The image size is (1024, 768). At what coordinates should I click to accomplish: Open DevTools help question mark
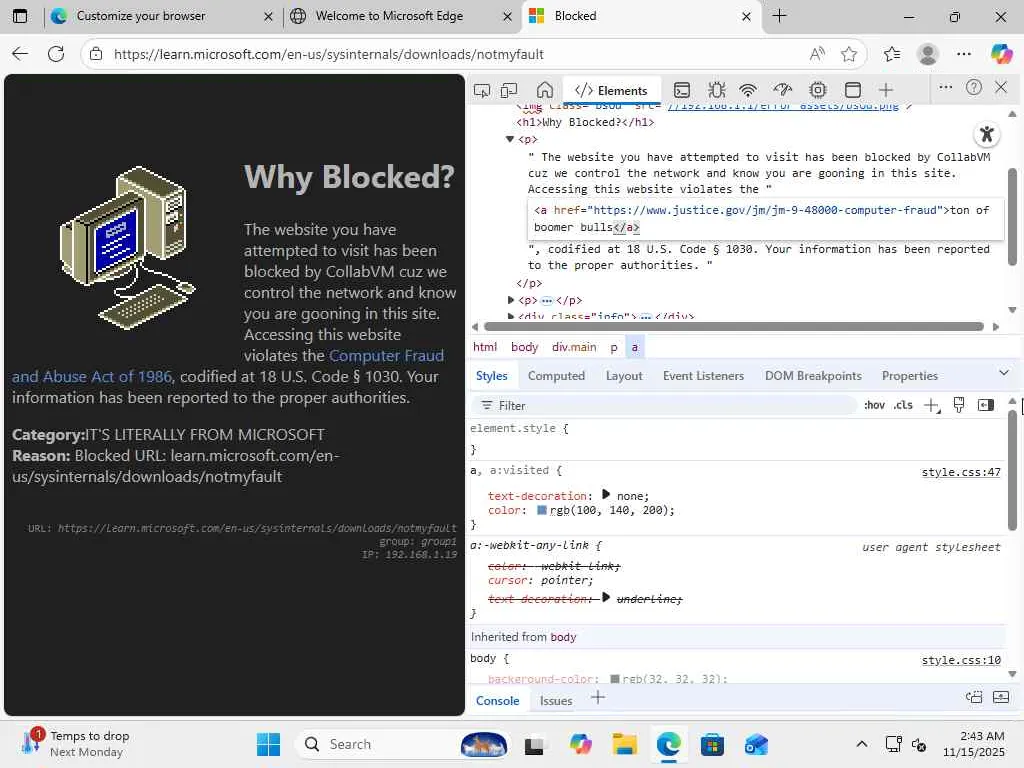pos(974,88)
